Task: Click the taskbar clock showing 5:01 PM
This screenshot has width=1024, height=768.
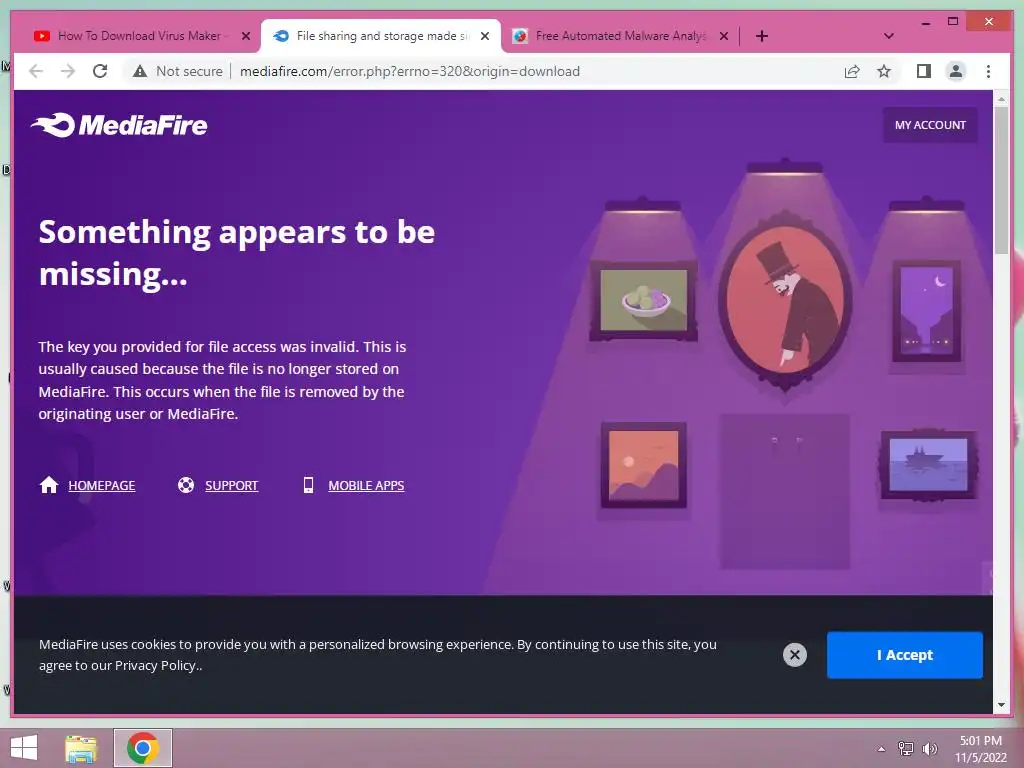Action: pos(980,749)
